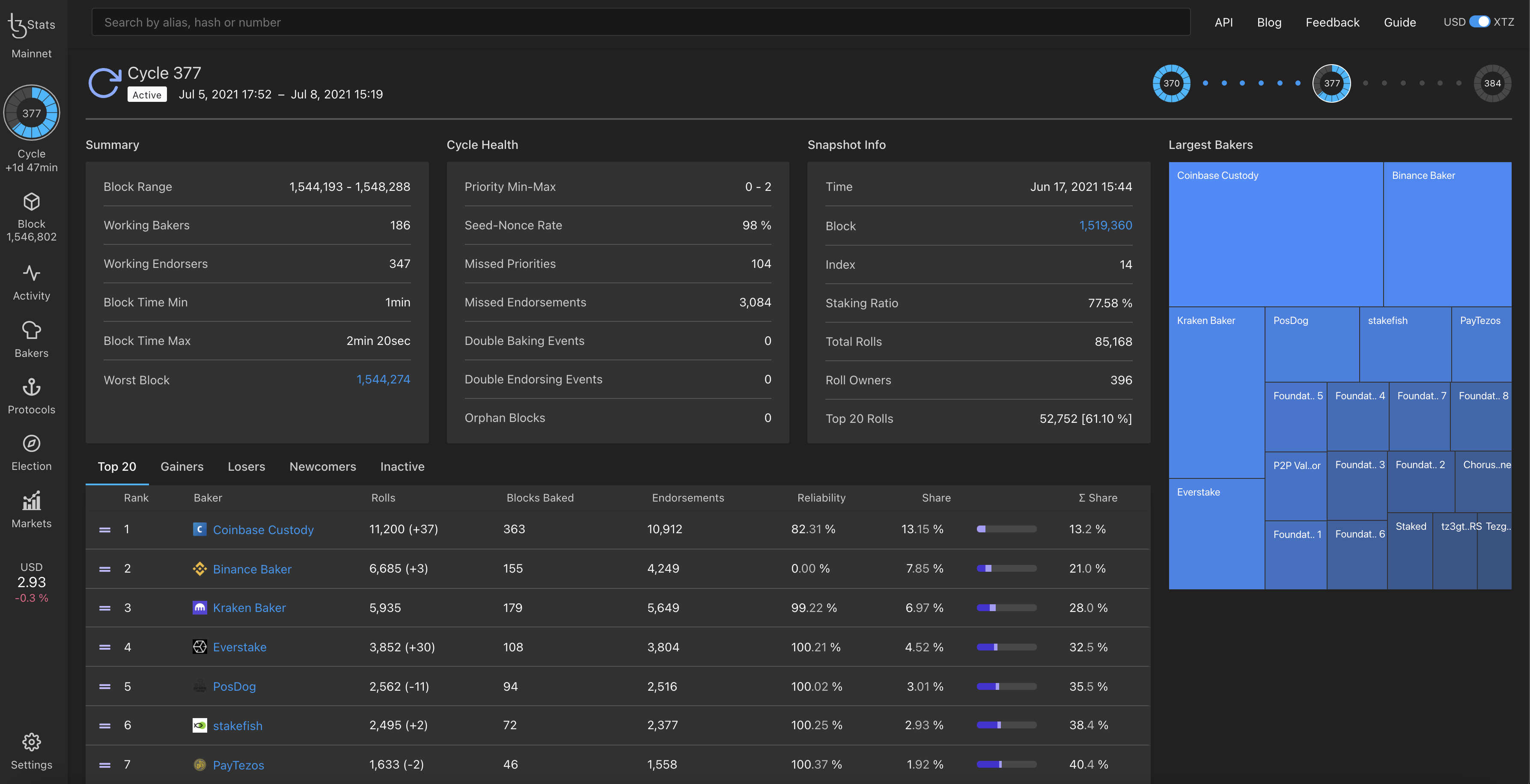Open Settings gear icon
The image size is (1530, 784).
[32, 742]
